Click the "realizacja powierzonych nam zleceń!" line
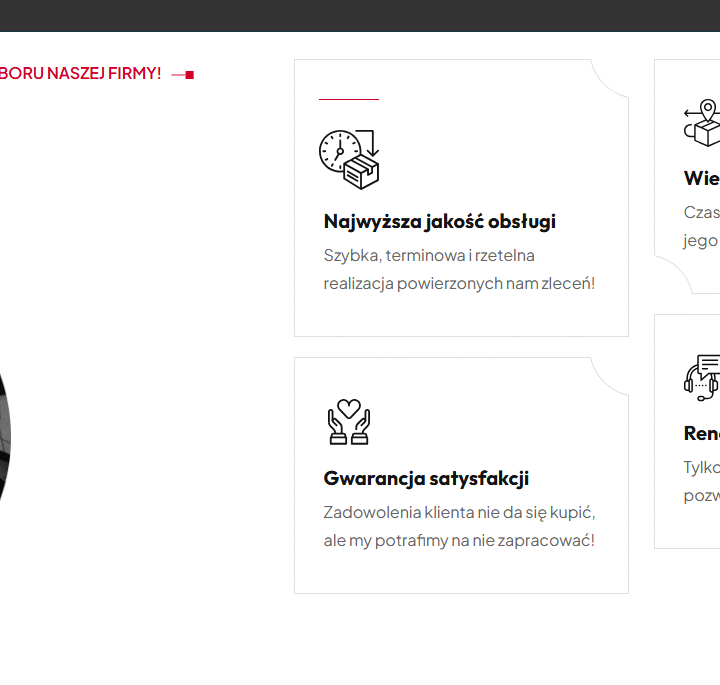 [x=459, y=283]
